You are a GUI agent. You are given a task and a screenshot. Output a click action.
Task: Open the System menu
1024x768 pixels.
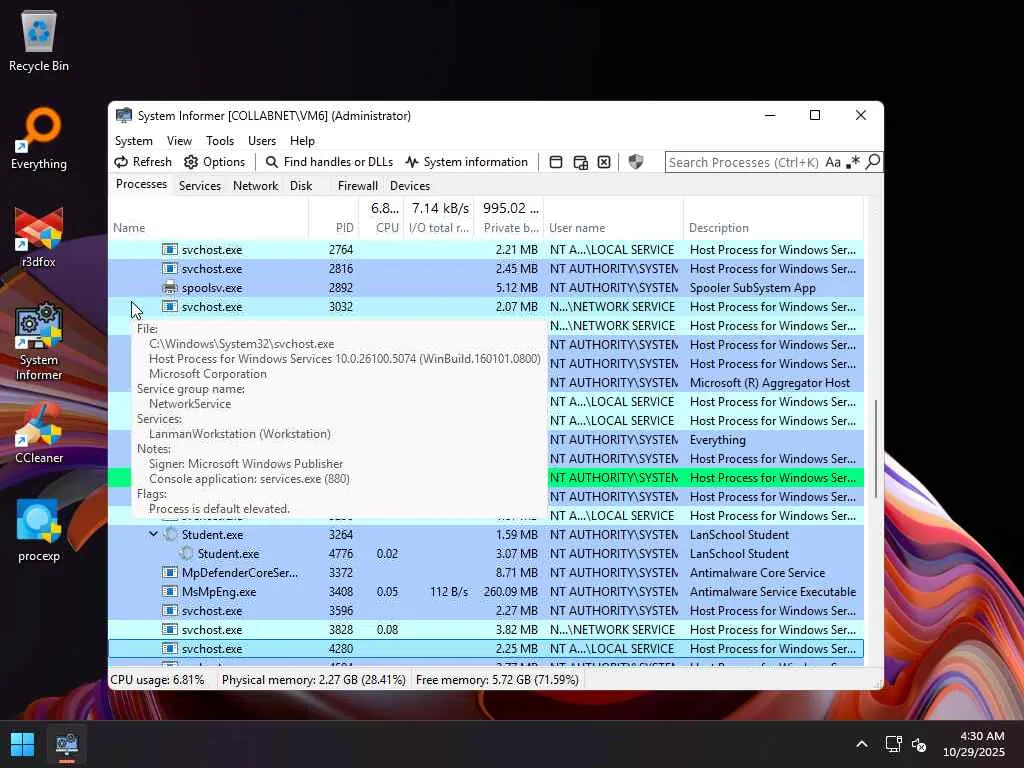133,140
